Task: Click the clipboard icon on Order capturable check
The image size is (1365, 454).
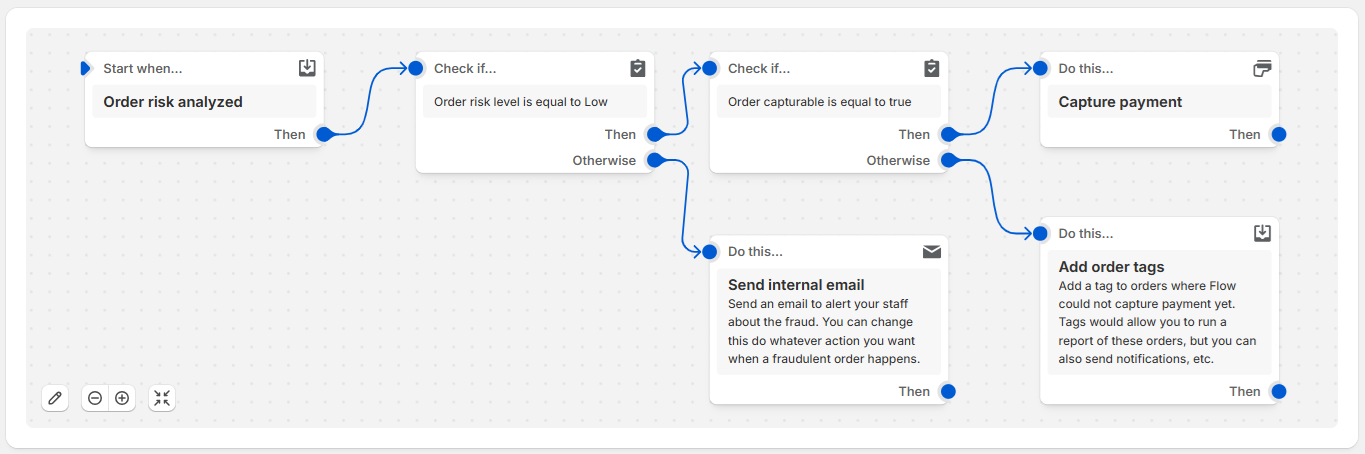Action: [932, 68]
